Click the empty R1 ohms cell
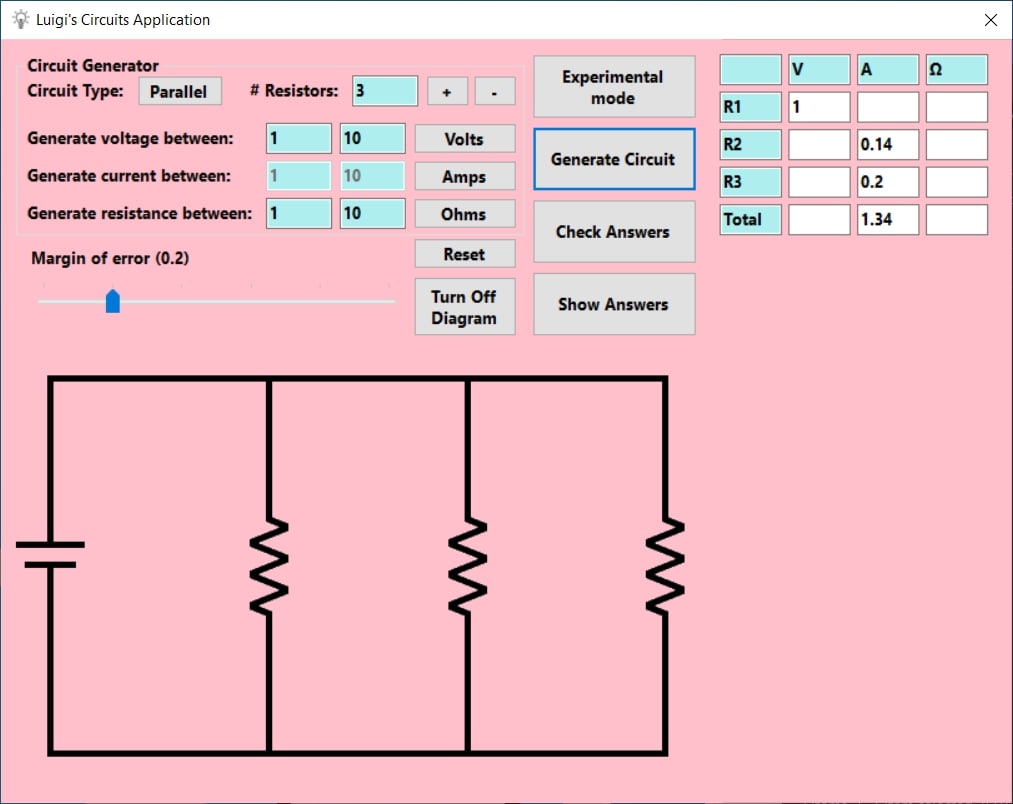 (957, 107)
